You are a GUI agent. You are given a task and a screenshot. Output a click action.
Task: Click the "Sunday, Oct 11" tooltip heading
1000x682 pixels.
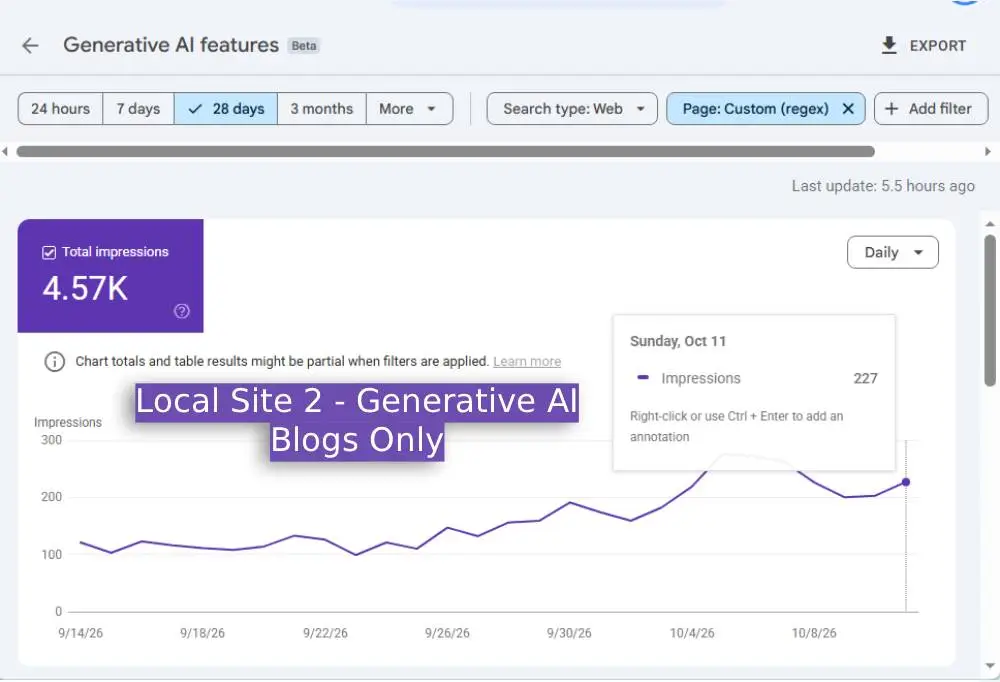(678, 341)
